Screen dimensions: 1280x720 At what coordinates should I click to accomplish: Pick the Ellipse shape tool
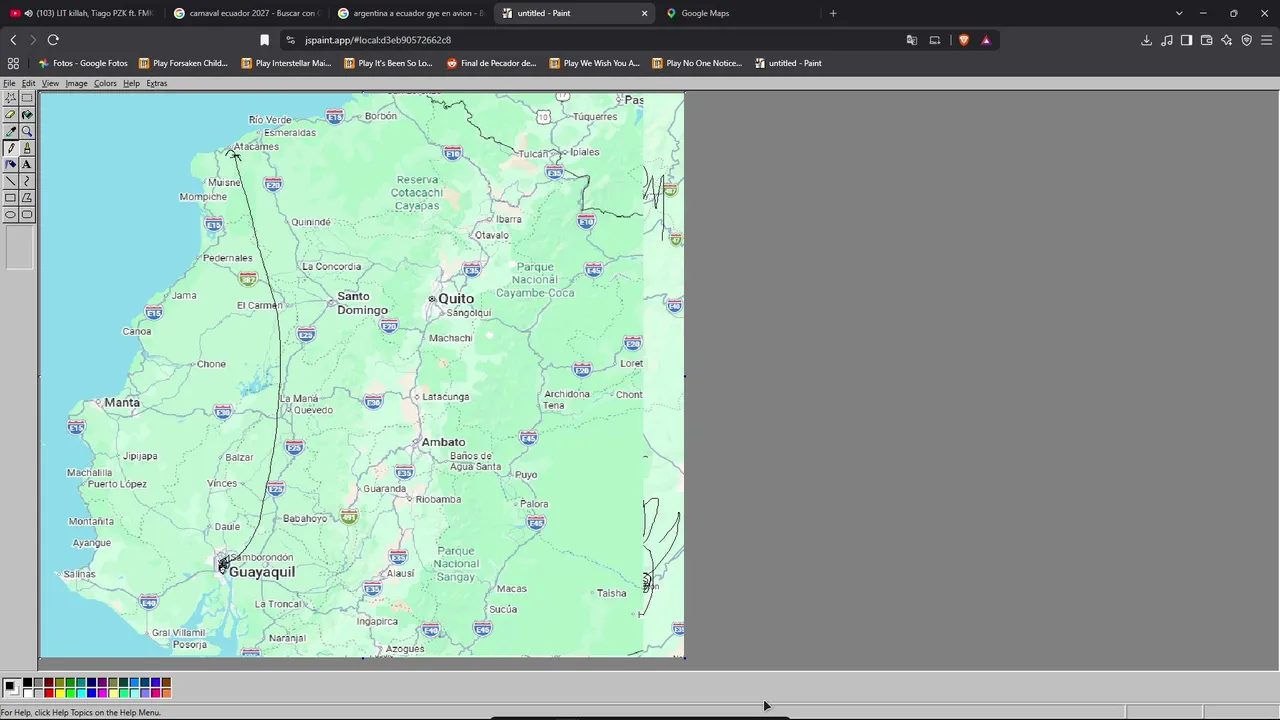tap(10, 214)
